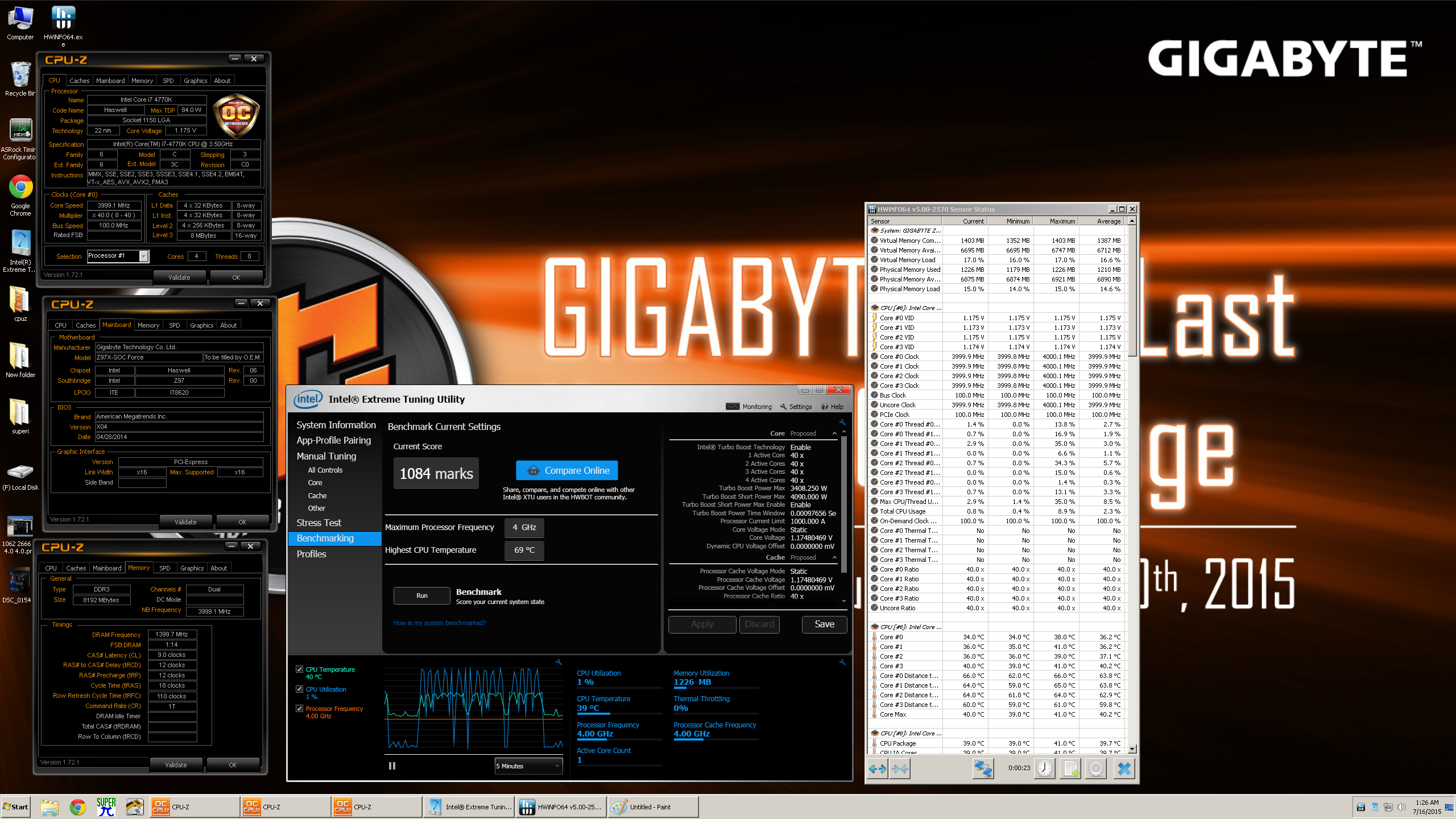Click the network connection tray icon
The width and height of the screenshot is (1456, 819).
click(1388, 807)
